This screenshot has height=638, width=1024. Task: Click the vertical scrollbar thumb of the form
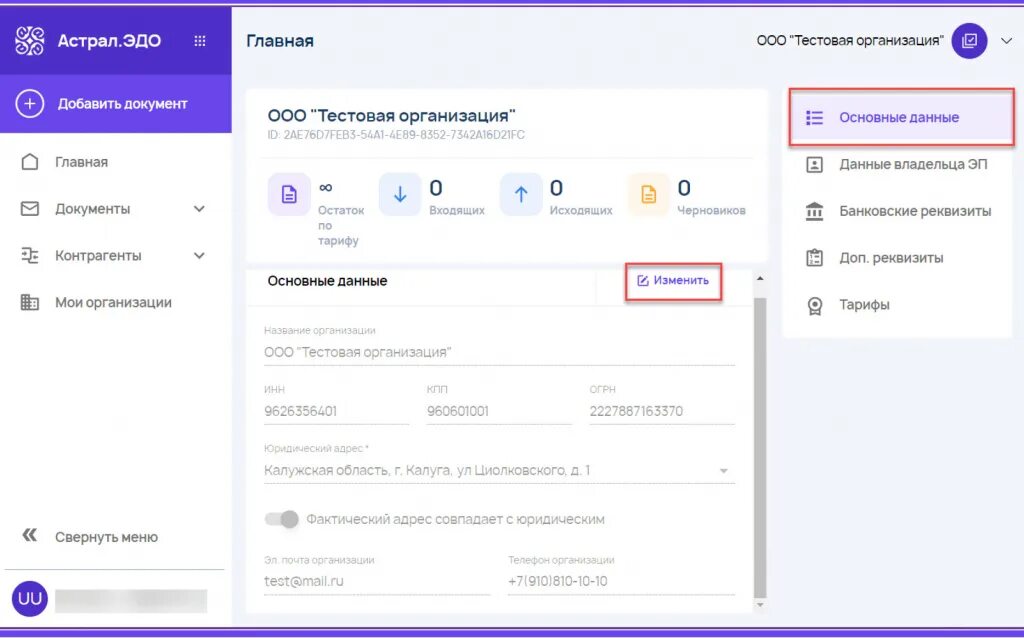(760, 448)
